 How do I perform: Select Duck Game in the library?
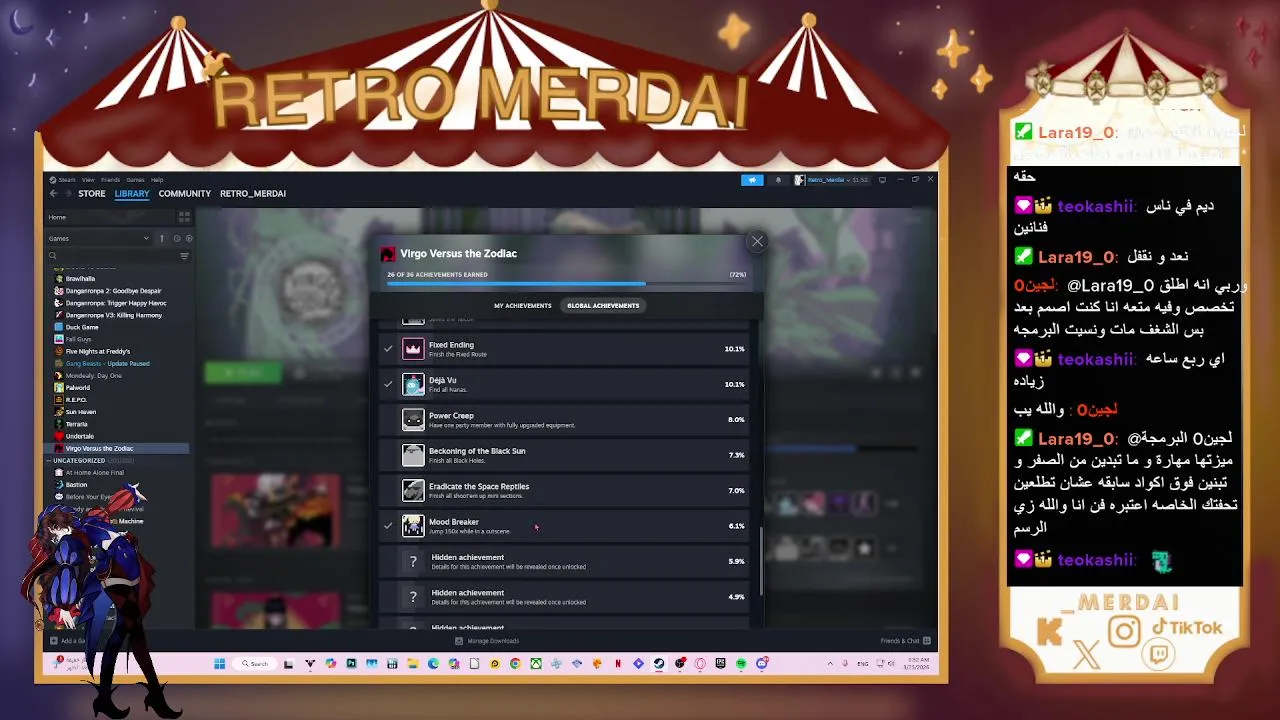tap(82, 327)
